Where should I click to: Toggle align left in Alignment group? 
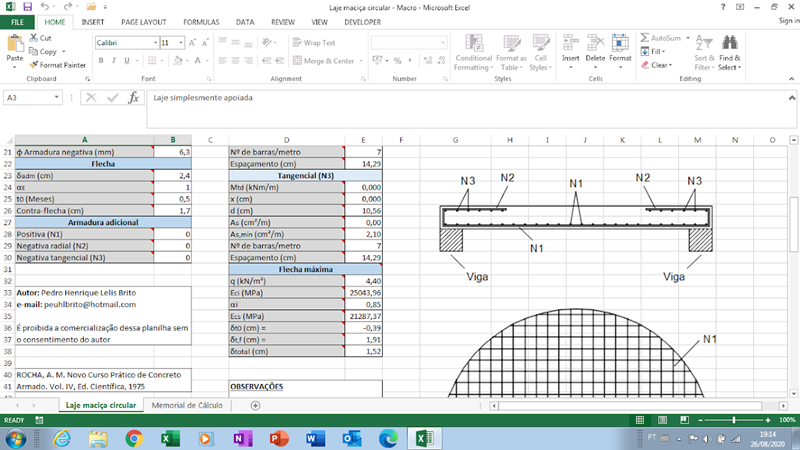222,61
